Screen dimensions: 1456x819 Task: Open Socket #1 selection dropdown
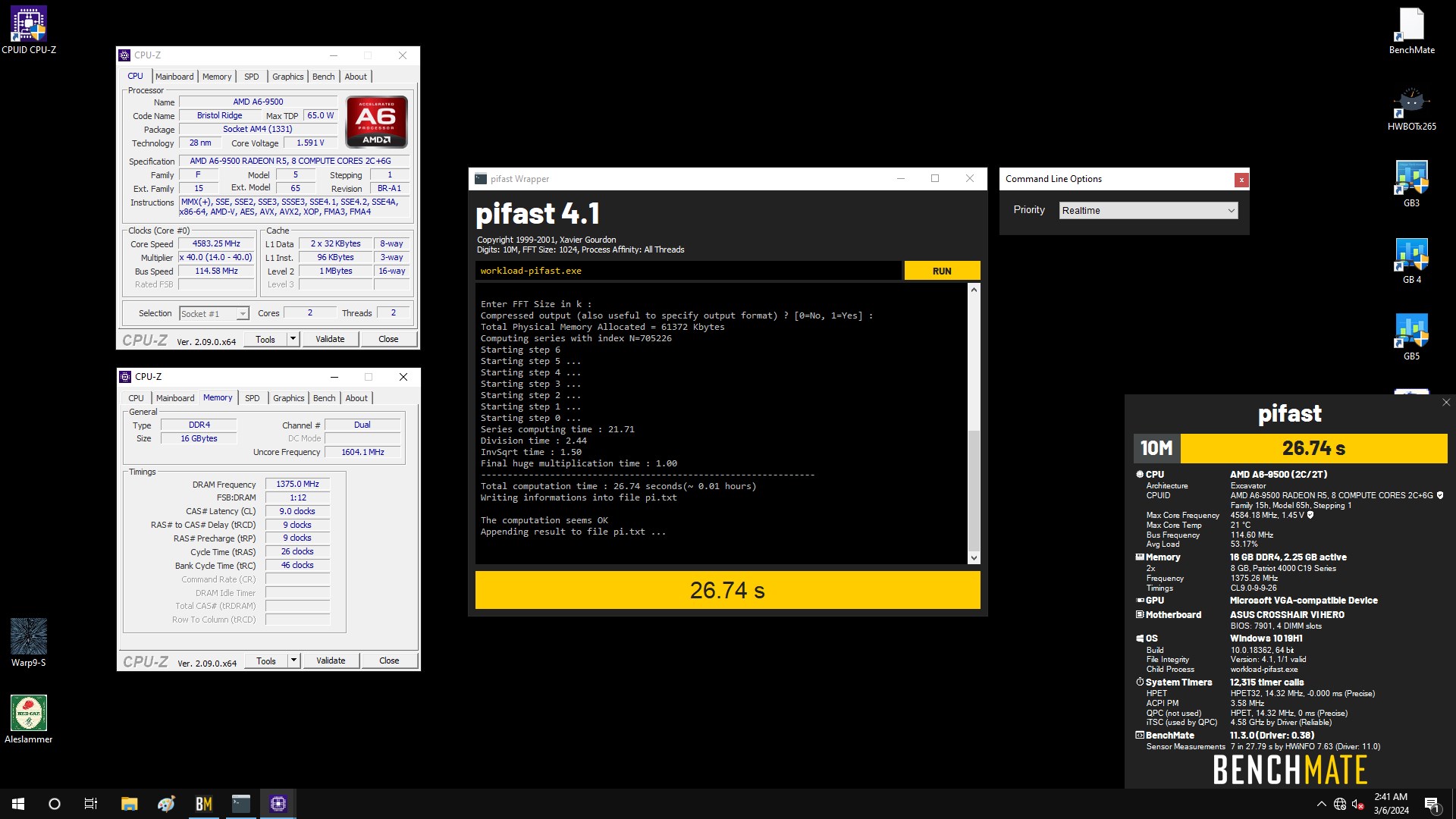tap(214, 313)
